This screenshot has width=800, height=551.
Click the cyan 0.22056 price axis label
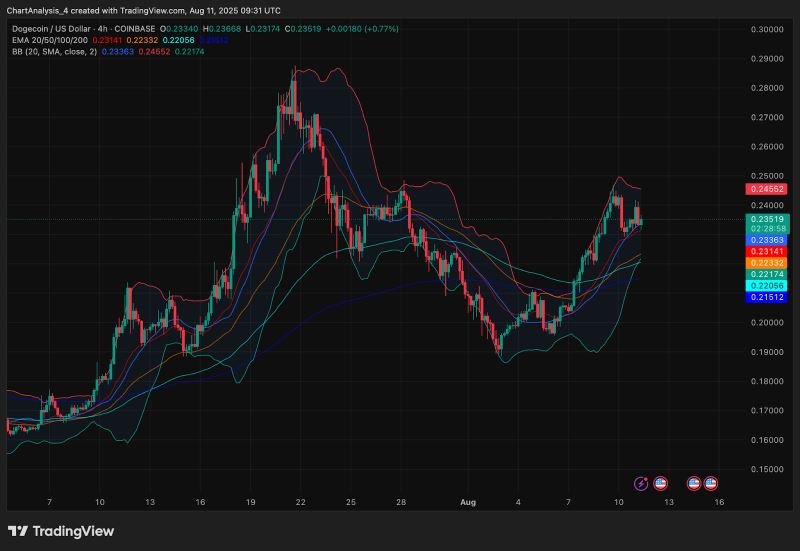[764, 285]
